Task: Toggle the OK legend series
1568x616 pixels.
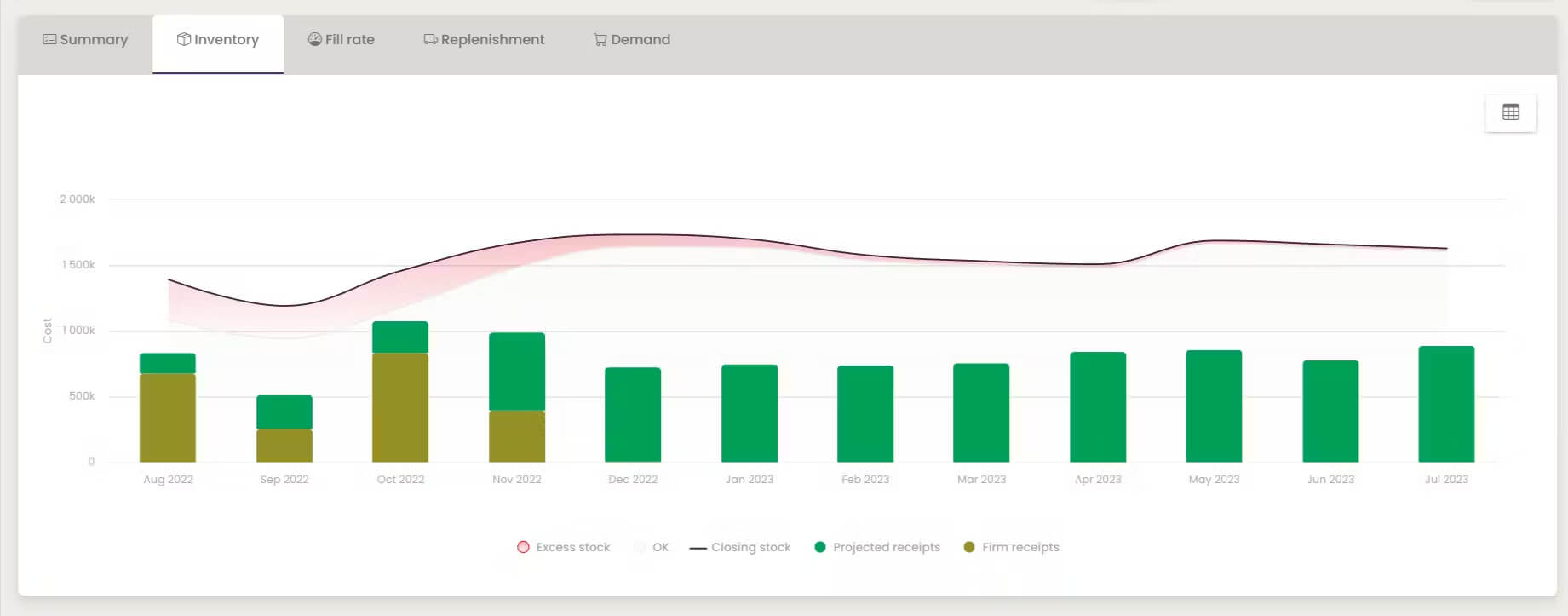Action: tap(652, 547)
